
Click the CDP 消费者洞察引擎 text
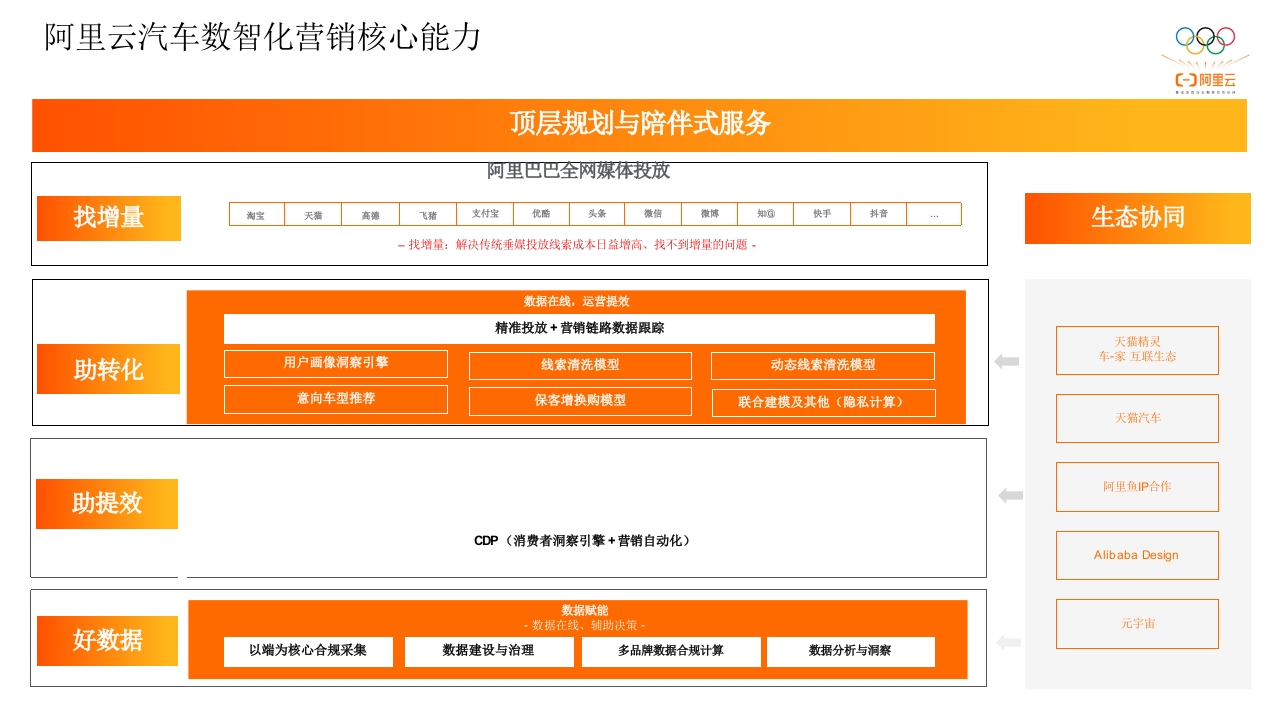(x=583, y=541)
